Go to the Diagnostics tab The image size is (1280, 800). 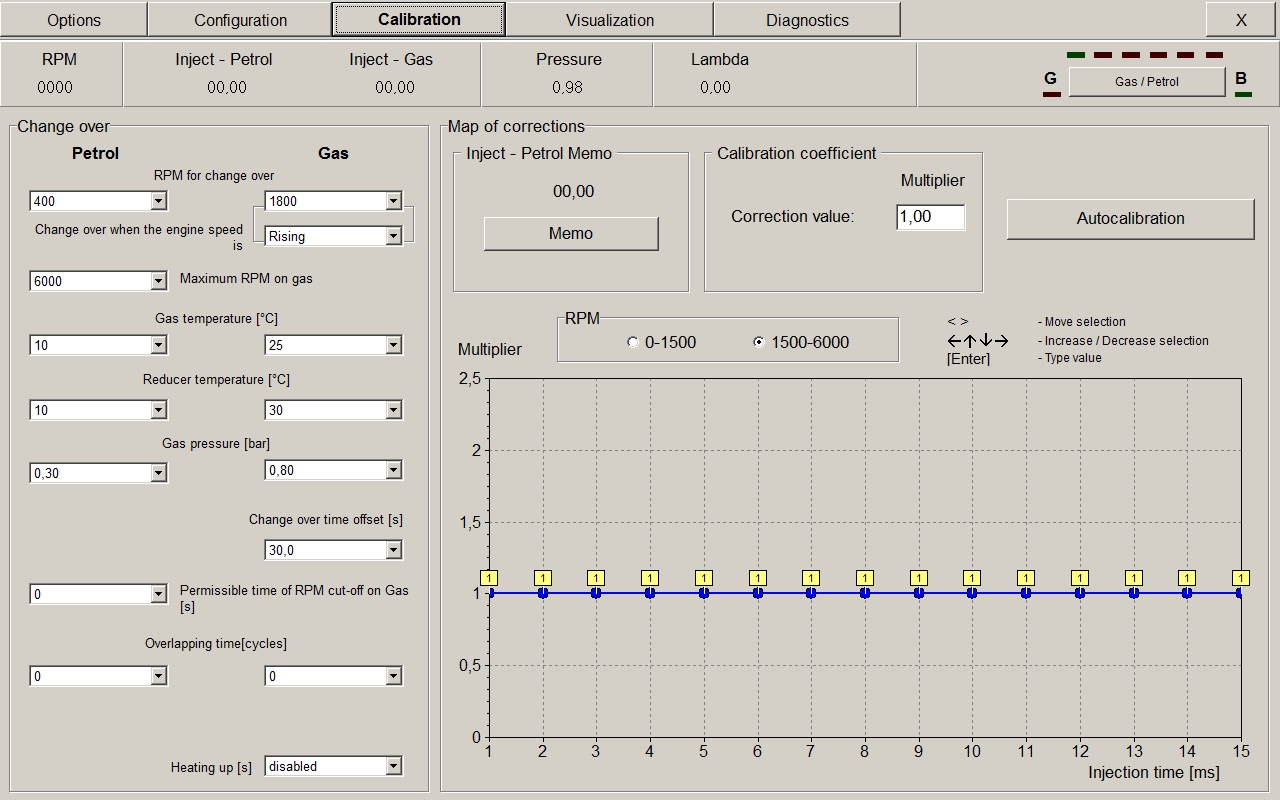point(807,19)
